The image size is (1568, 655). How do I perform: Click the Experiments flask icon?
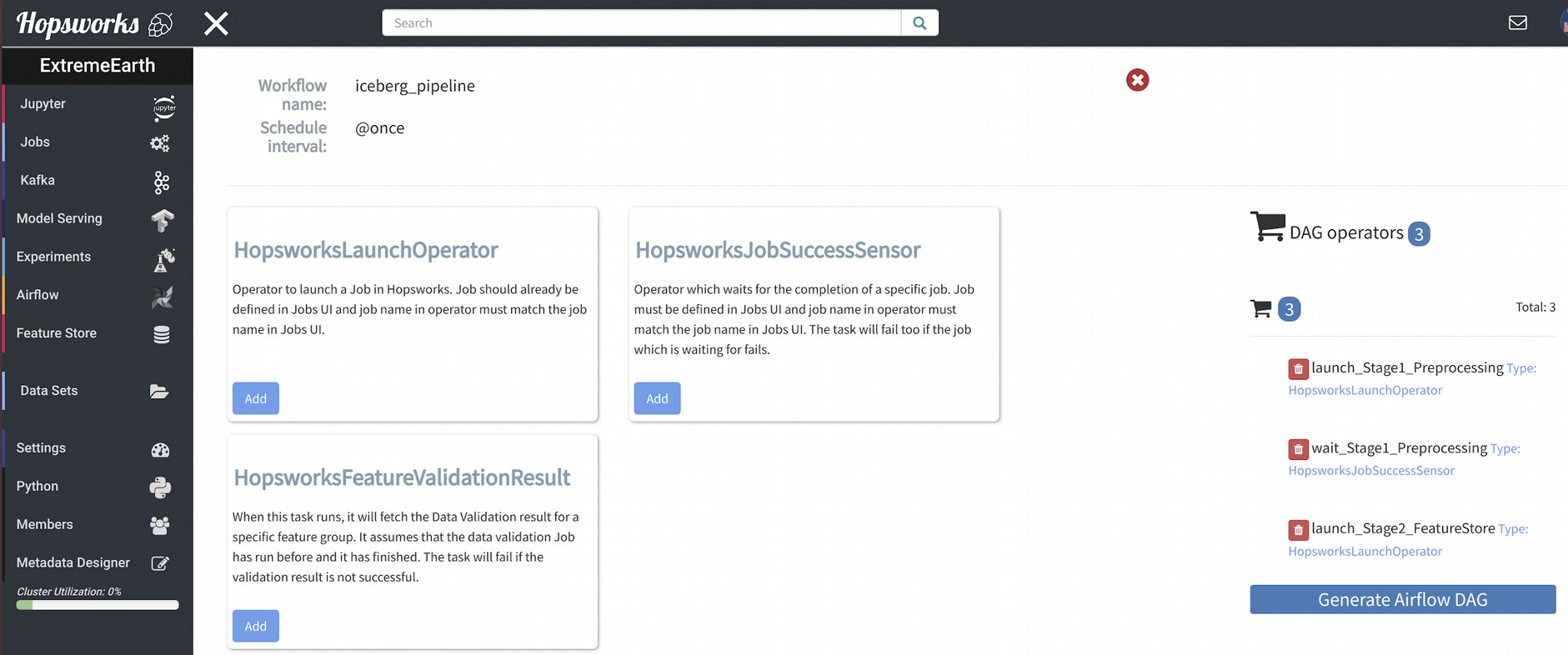[164, 259]
